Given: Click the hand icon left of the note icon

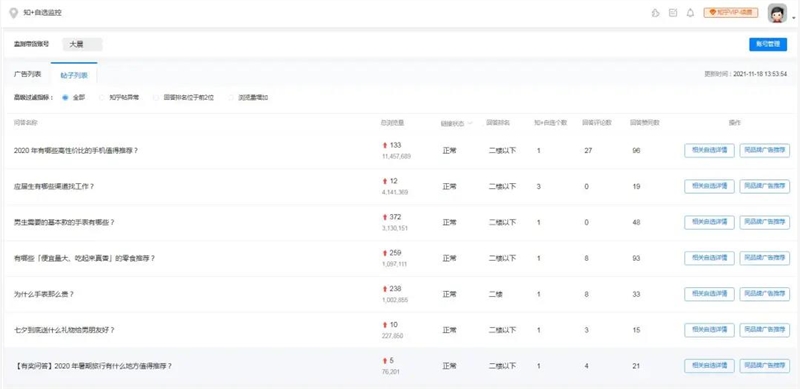Looking at the screenshot, I should (x=656, y=13).
